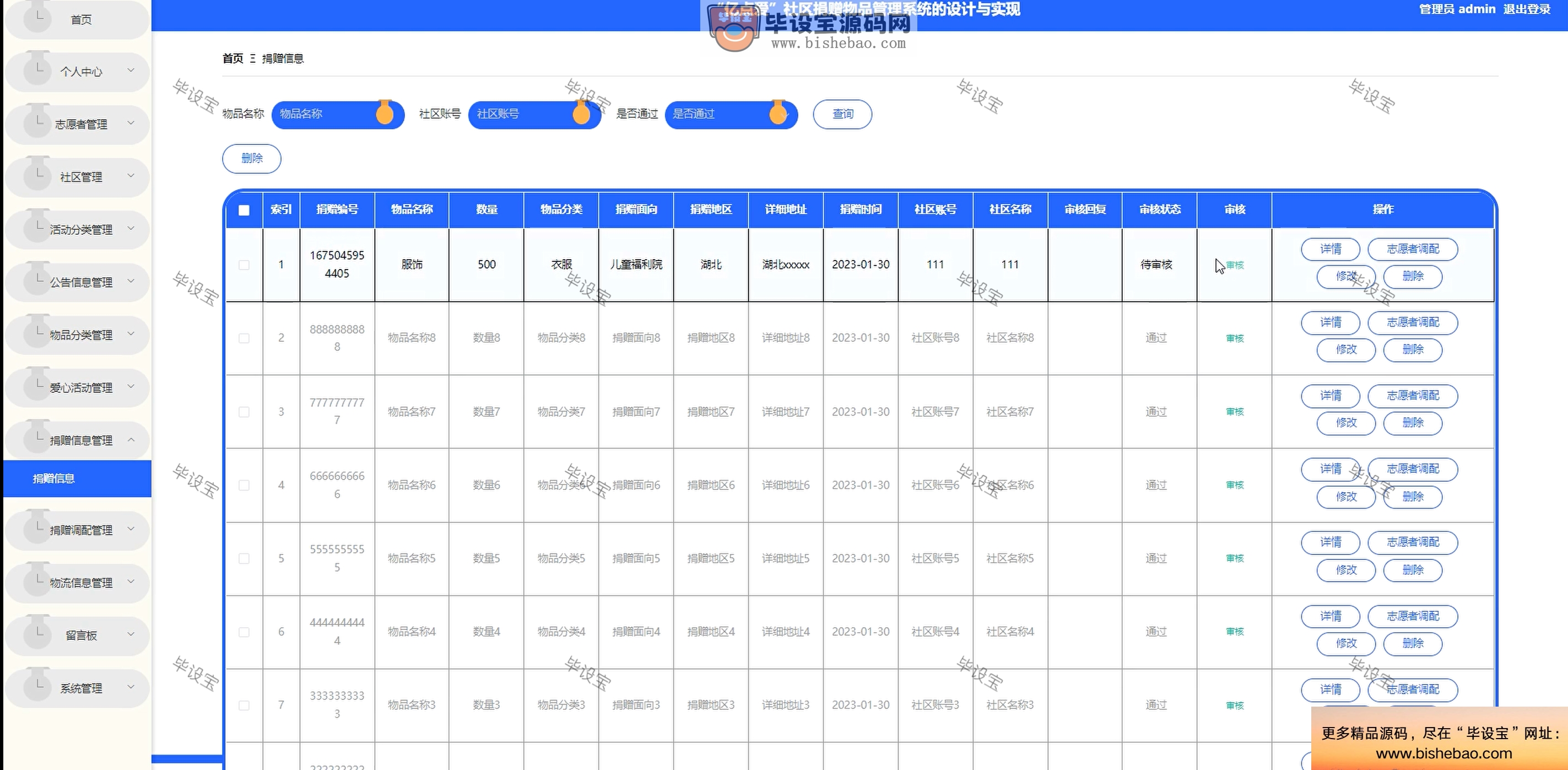1568x770 pixels.
Task: Expand the 活动分类管理 menu chevron
Action: point(131,228)
